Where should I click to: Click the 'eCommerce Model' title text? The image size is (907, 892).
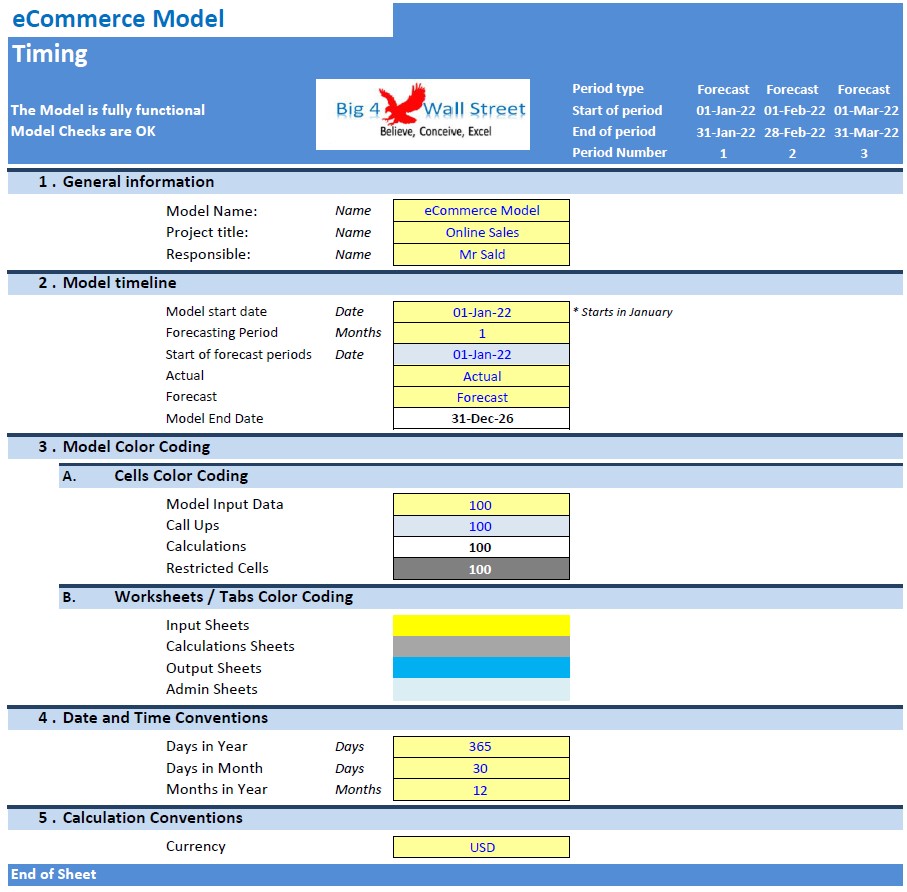[x=118, y=19]
